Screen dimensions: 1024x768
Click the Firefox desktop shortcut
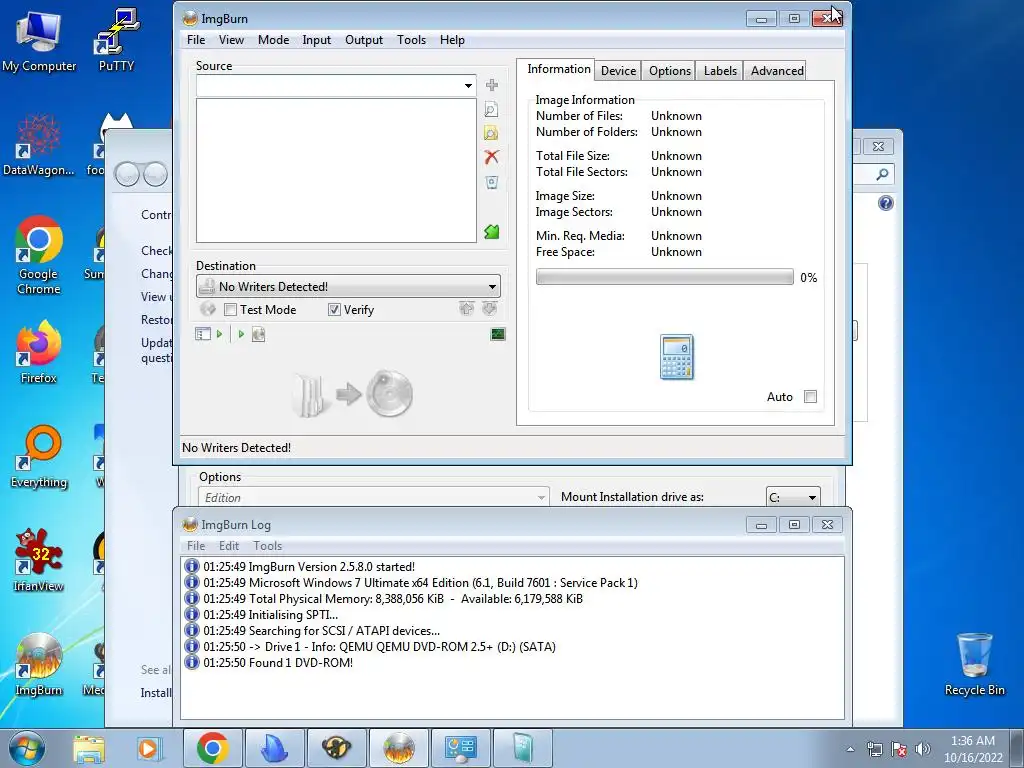pos(39,352)
